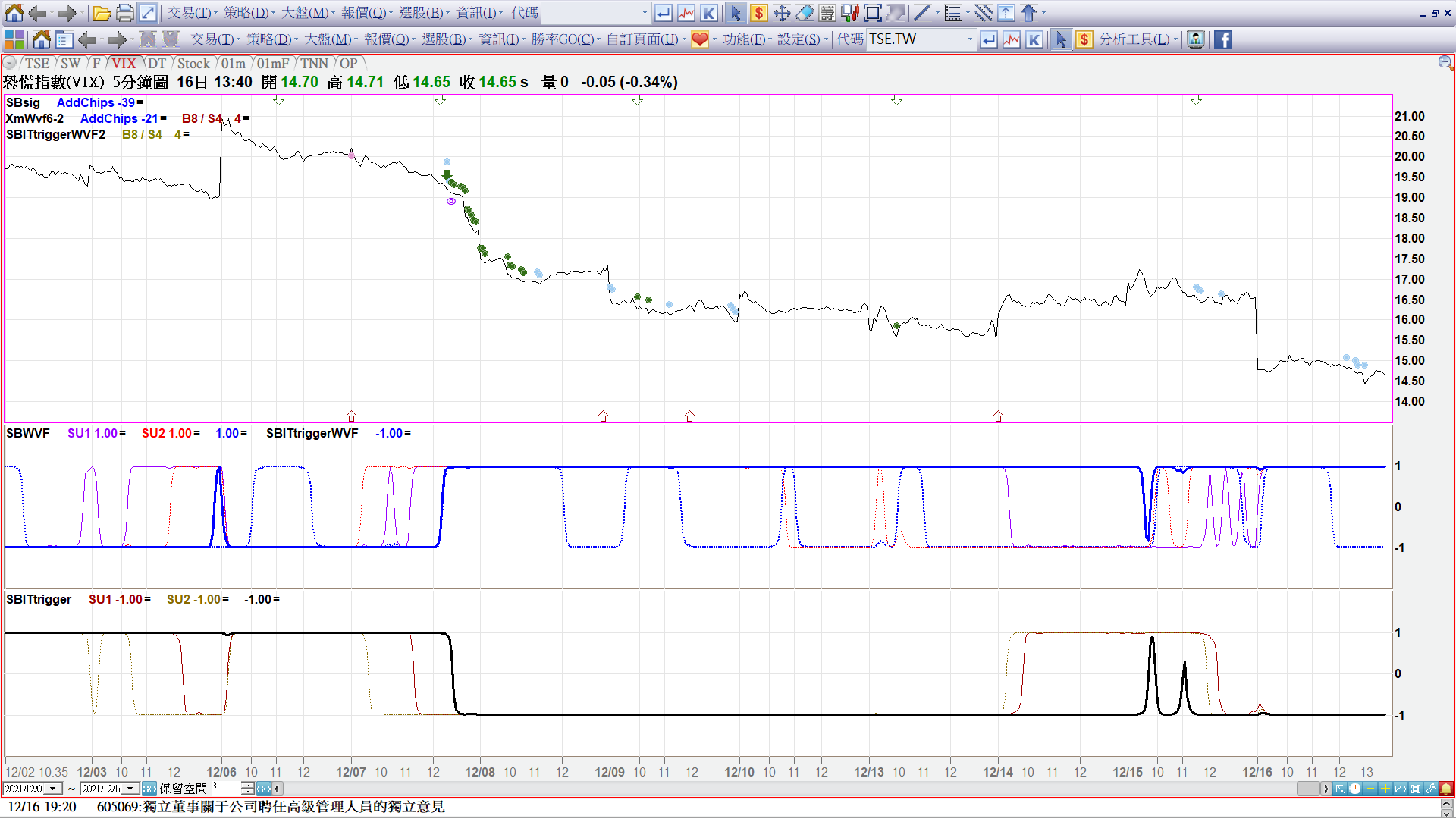Screen dimensions: 1456x819
Task: Click the Facebook icon
Action: [x=1223, y=39]
